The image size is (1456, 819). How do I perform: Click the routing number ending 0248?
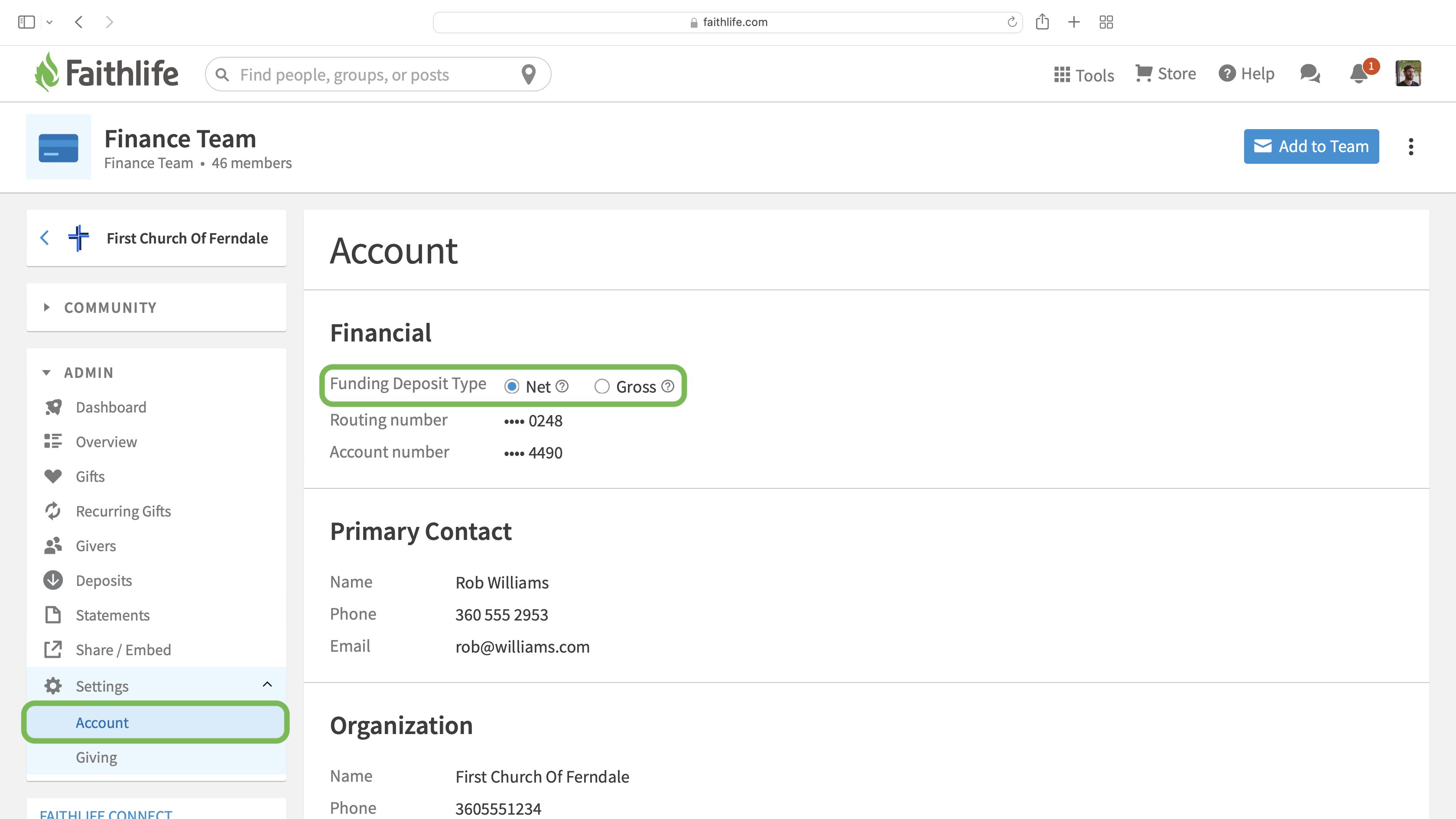533,421
